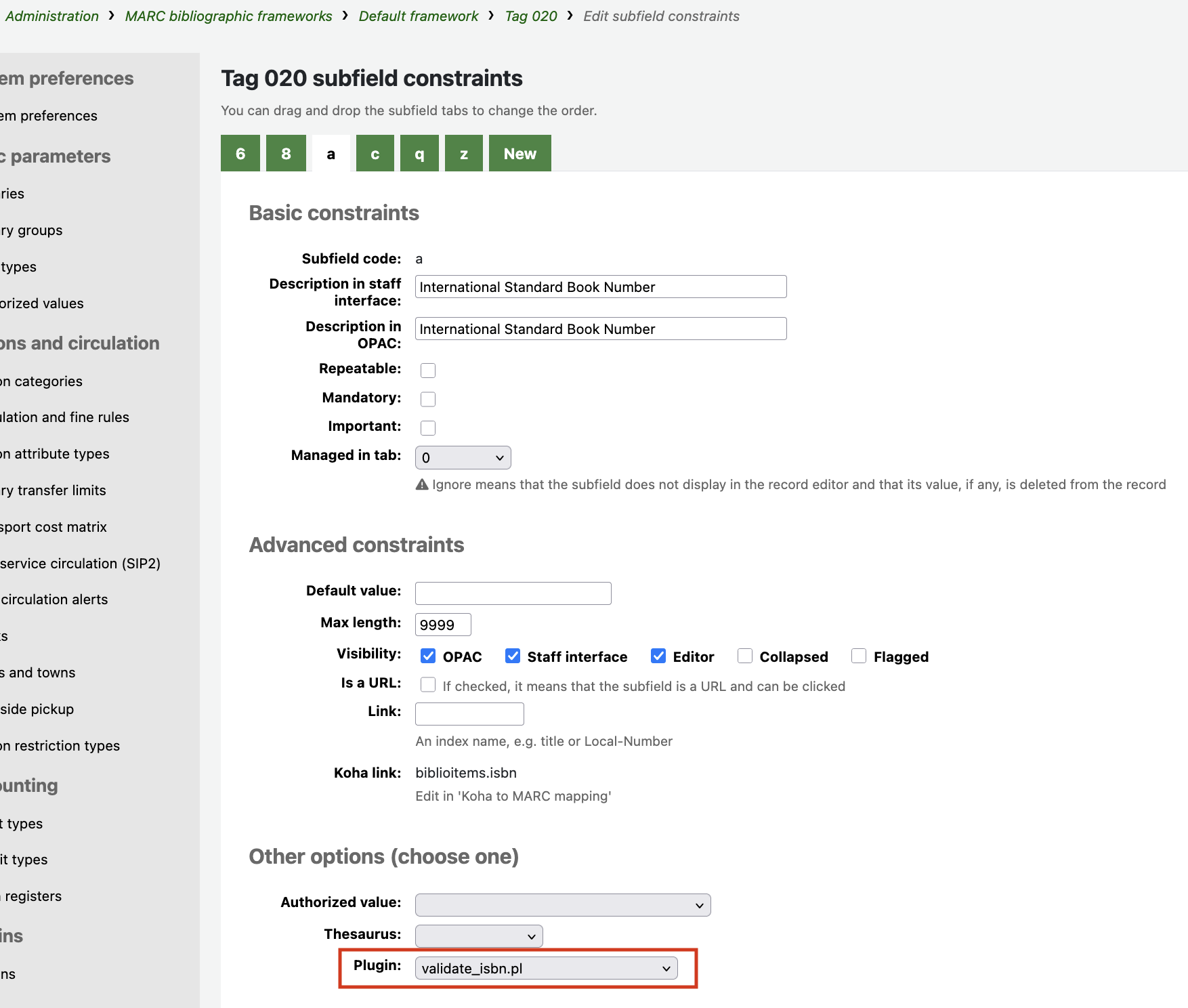Screen dimensions: 1188x1008
Task: Select subfield tab c
Action: click(375, 154)
